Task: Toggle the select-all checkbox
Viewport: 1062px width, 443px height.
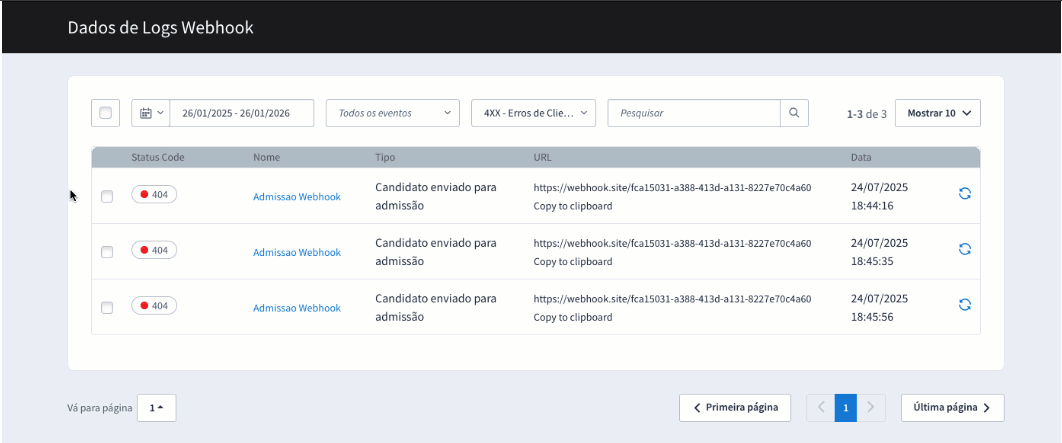Action: 106,113
